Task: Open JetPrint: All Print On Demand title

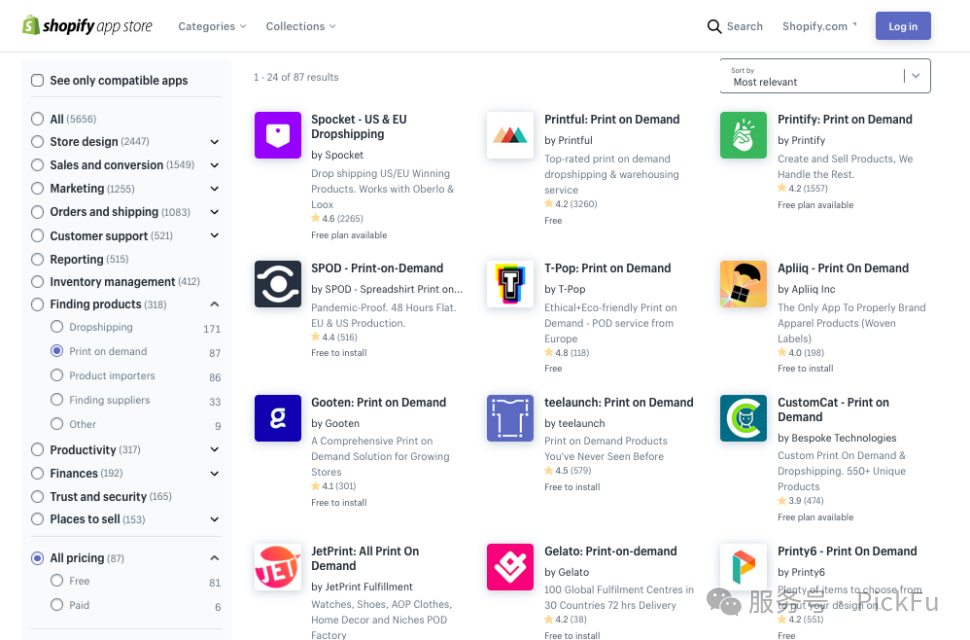Action: [365, 558]
